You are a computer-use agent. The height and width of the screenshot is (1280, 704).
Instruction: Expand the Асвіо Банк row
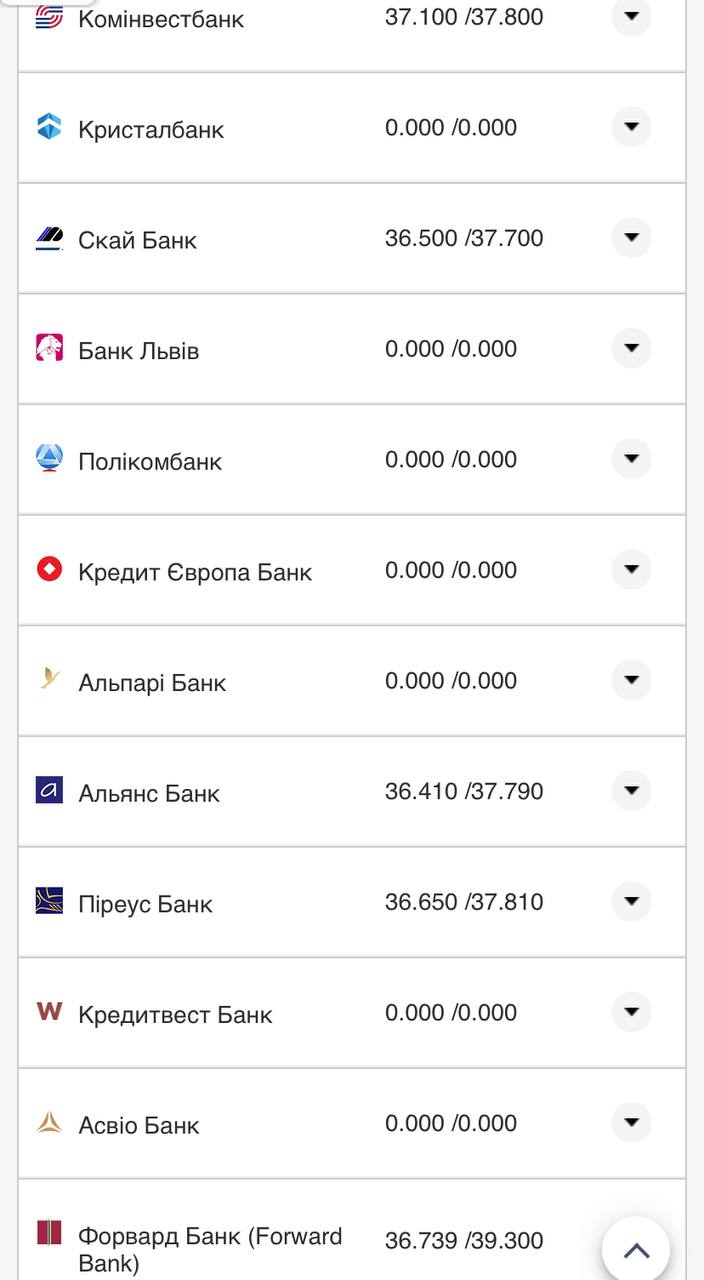631,1123
